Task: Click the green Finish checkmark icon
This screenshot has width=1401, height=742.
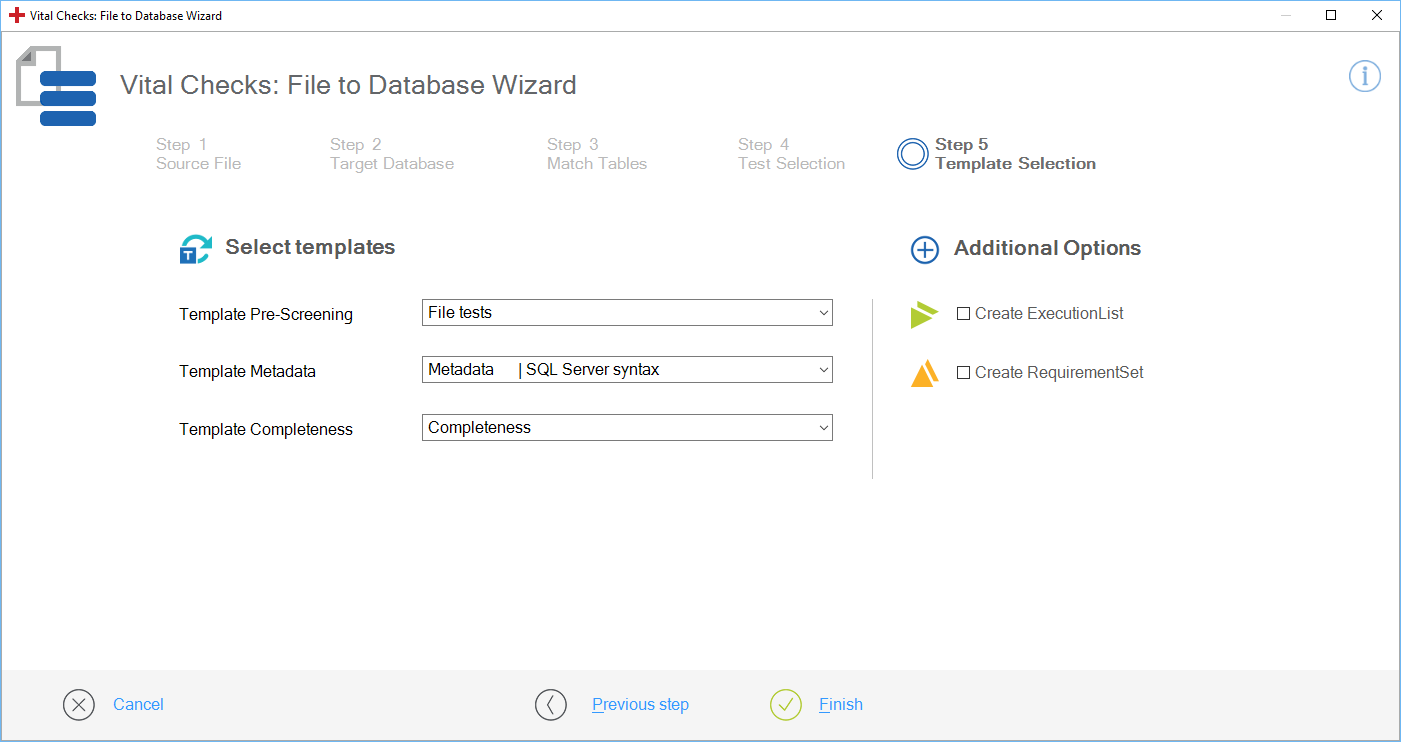Action: 786,705
